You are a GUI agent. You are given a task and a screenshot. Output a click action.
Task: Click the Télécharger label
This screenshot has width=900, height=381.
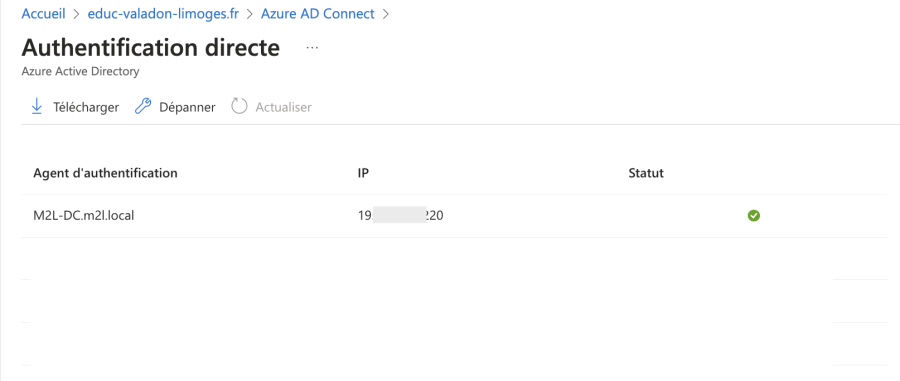[86, 107]
